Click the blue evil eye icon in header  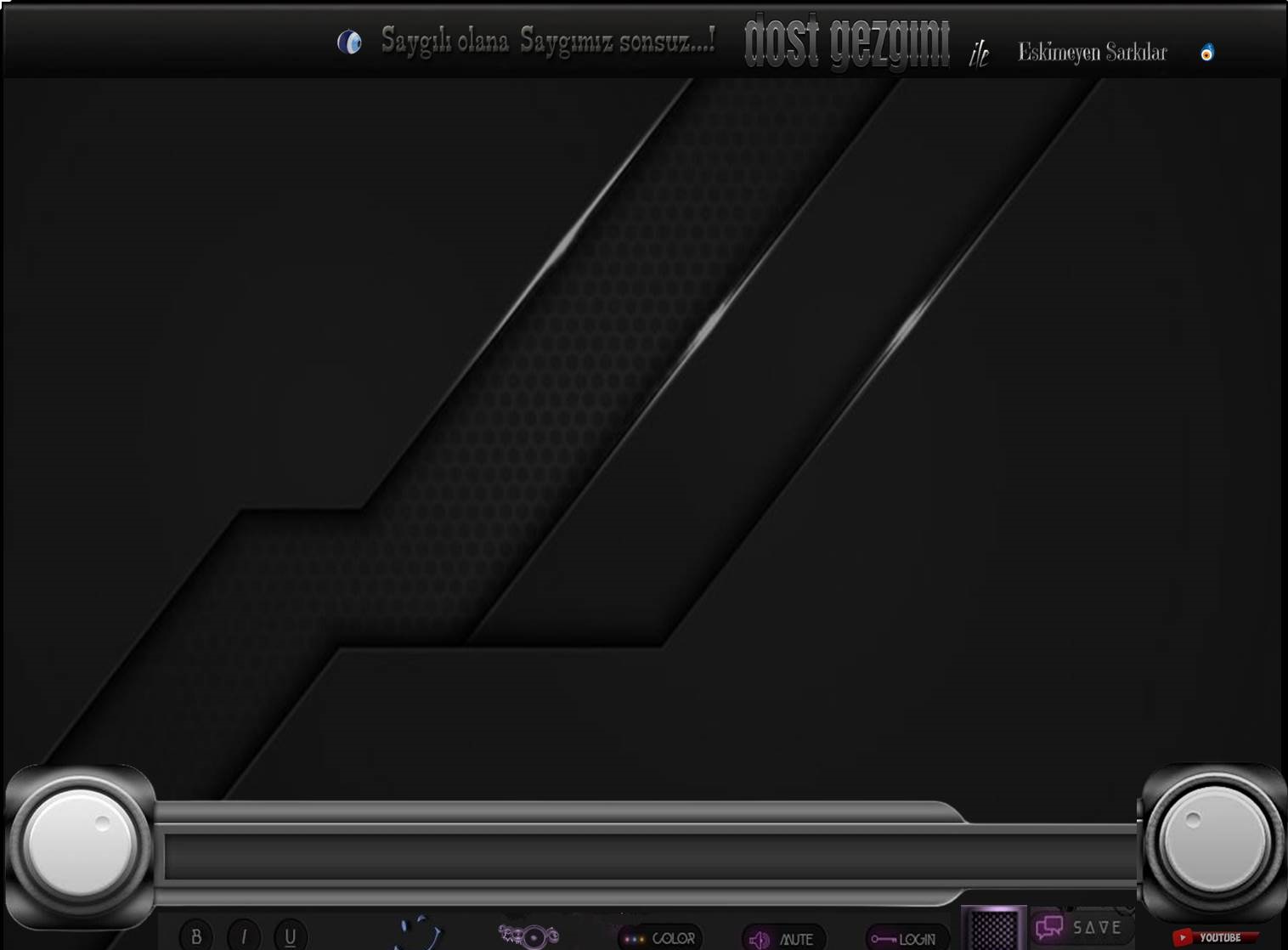click(x=349, y=42)
